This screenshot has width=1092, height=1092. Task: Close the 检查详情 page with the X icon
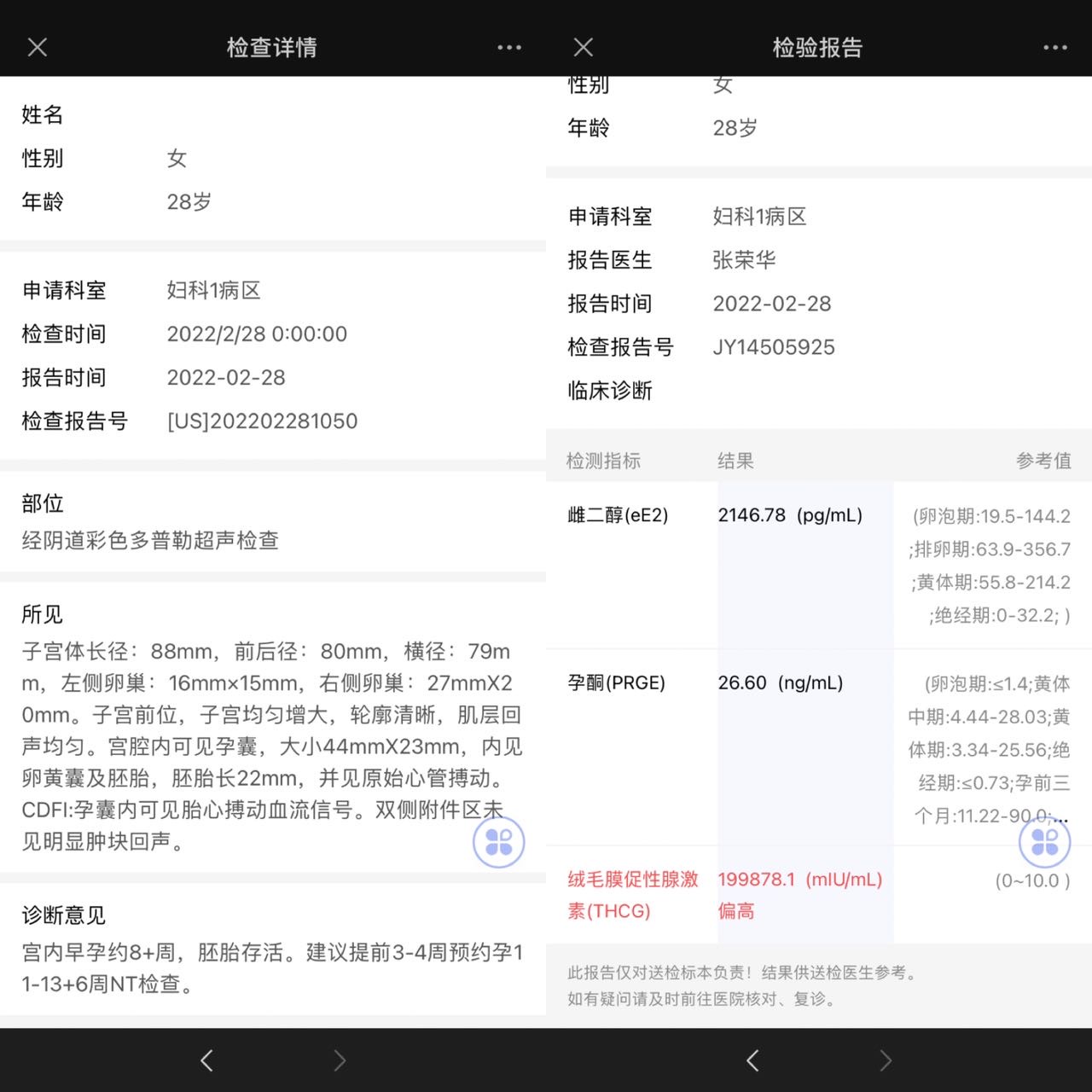[x=38, y=48]
